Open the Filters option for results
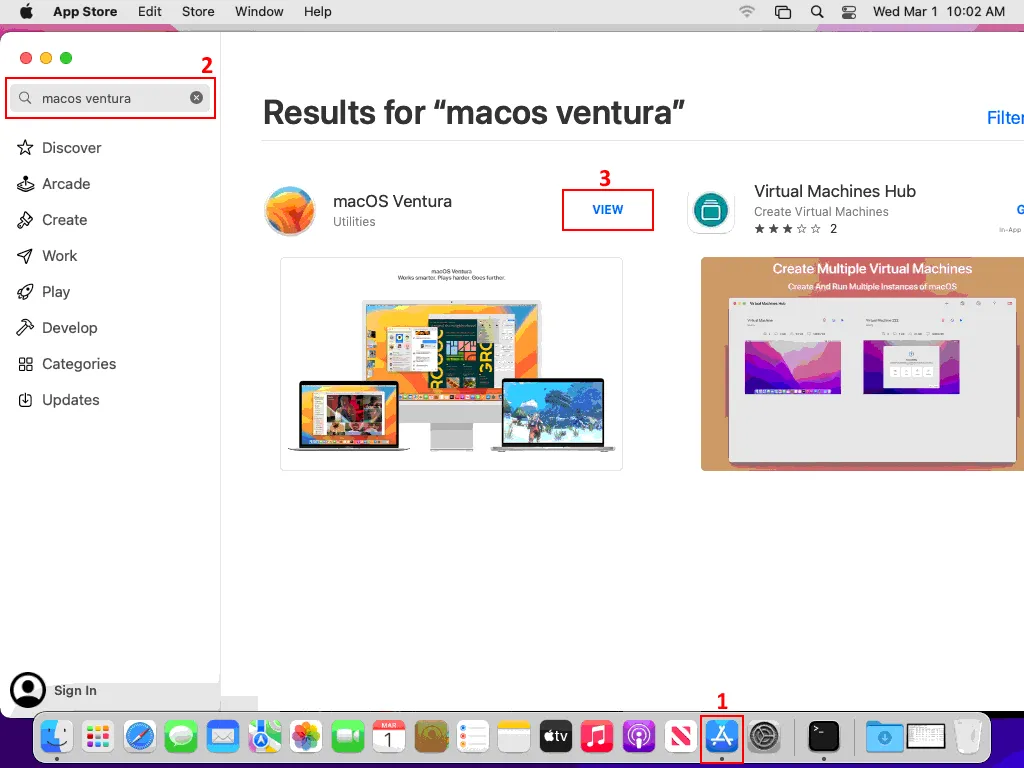The height and width of the screenshot is (768, 1024). 1004,118
